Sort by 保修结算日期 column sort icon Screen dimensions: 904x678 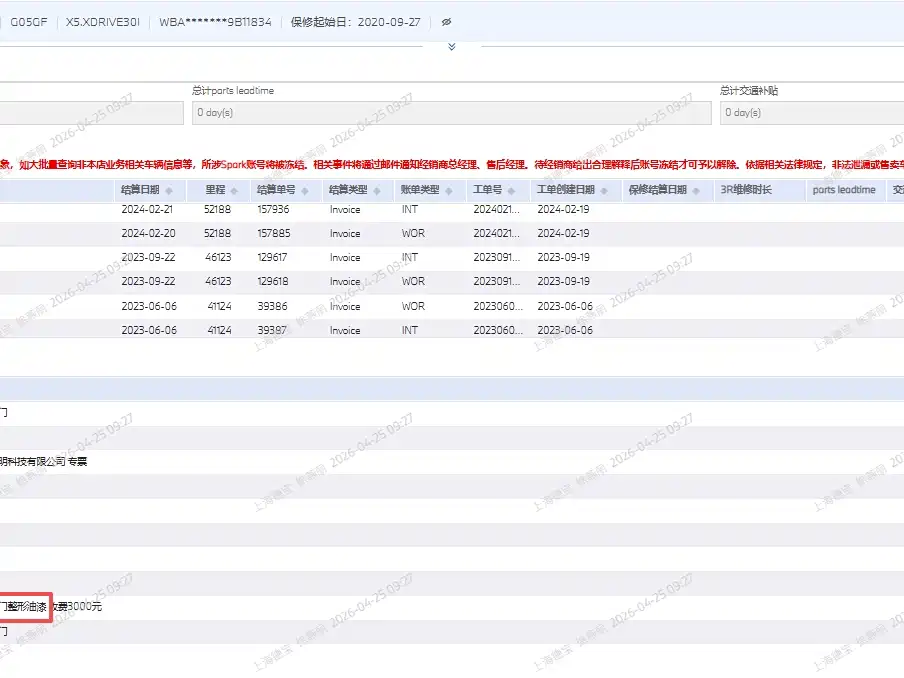696,190
